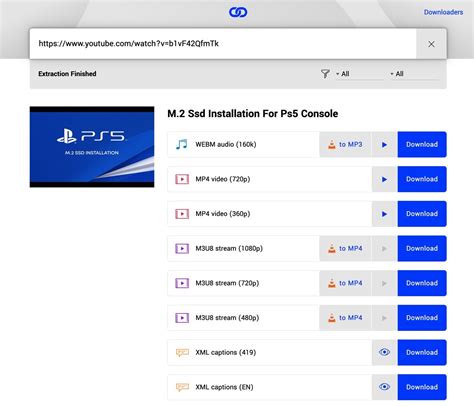
Task: Click the video icon for M3U8 stream (480p)
Action: [x=182, y=318]
